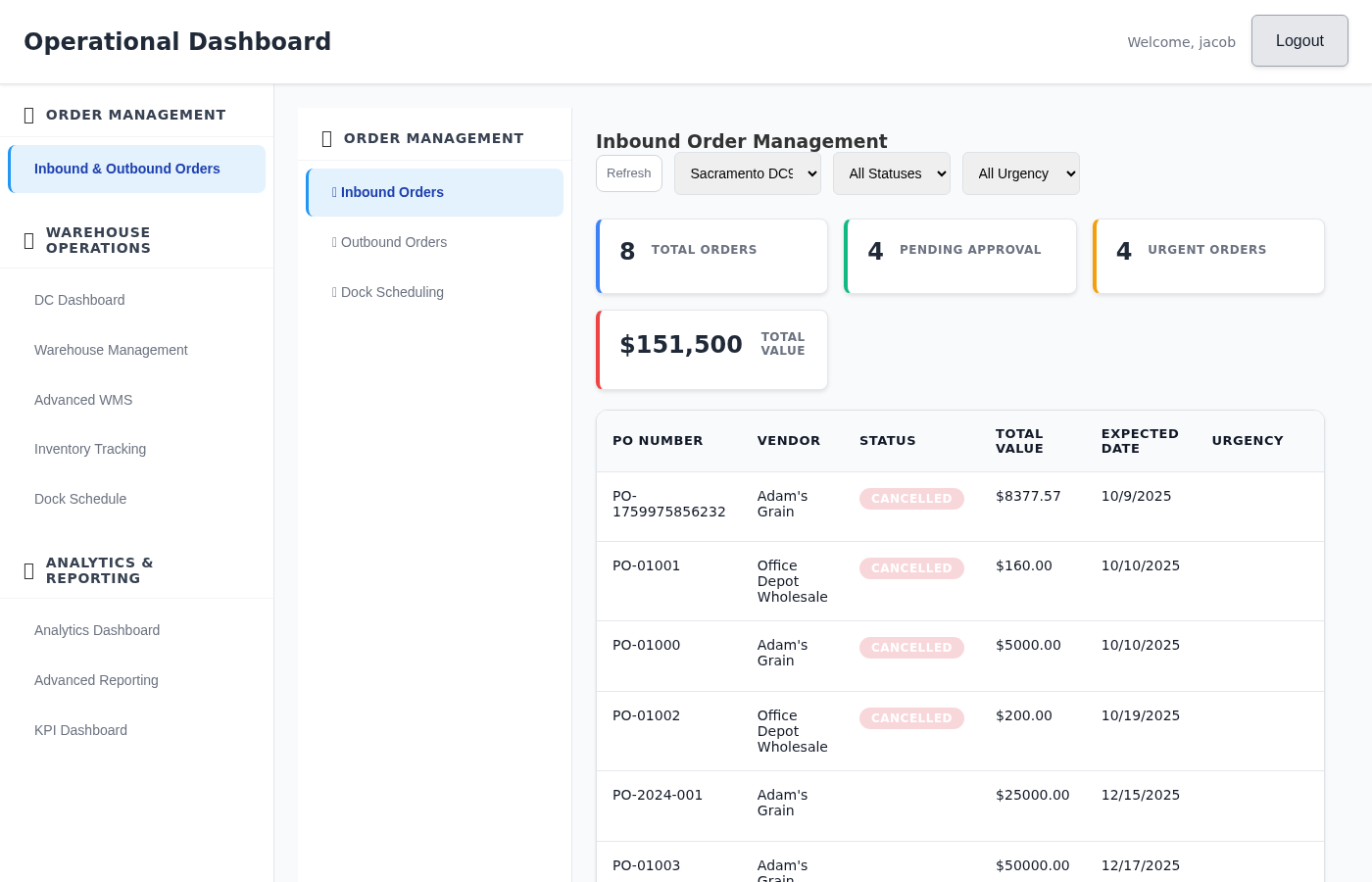Select Dock Scheduling from the panel menu
The height and width of the screenshot is (882, 1372).
(392, 292)
